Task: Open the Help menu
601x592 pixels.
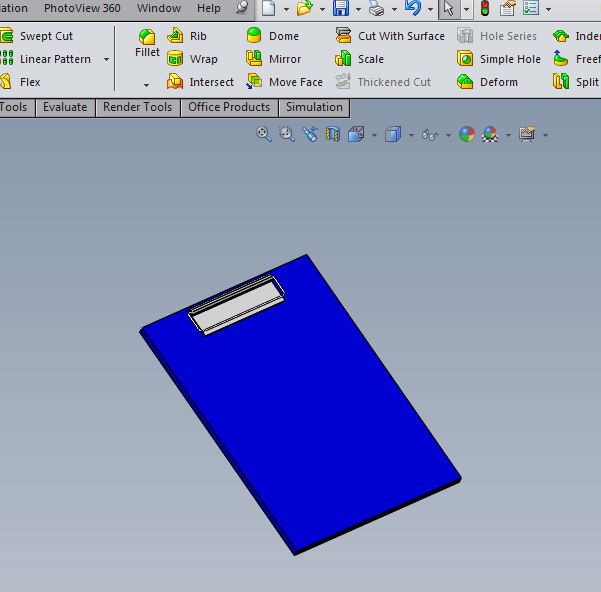Action: [209, 8]
